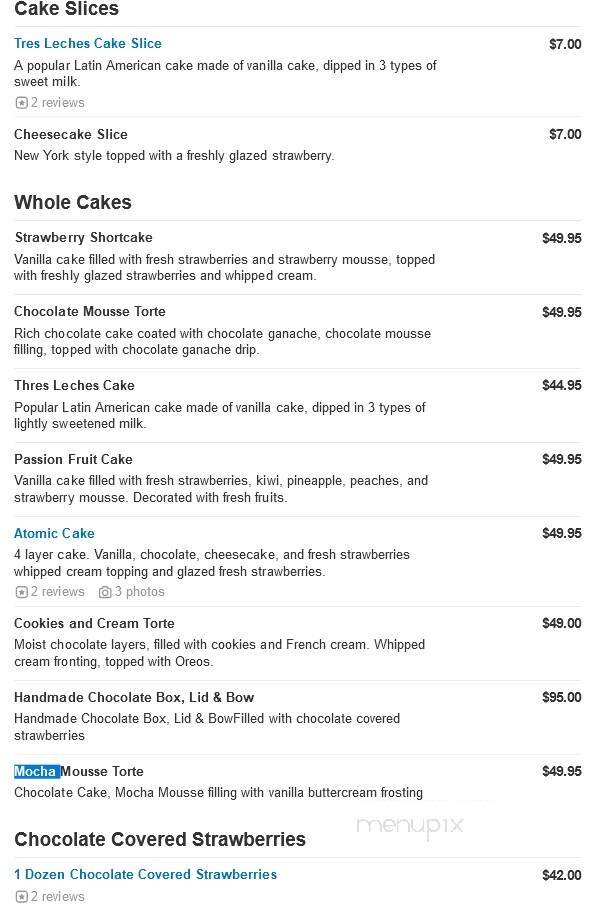Viewport: 589px width, 908px height.
Task: Click the Cheesecake Slice menu entry
Action: coord(70,134)
